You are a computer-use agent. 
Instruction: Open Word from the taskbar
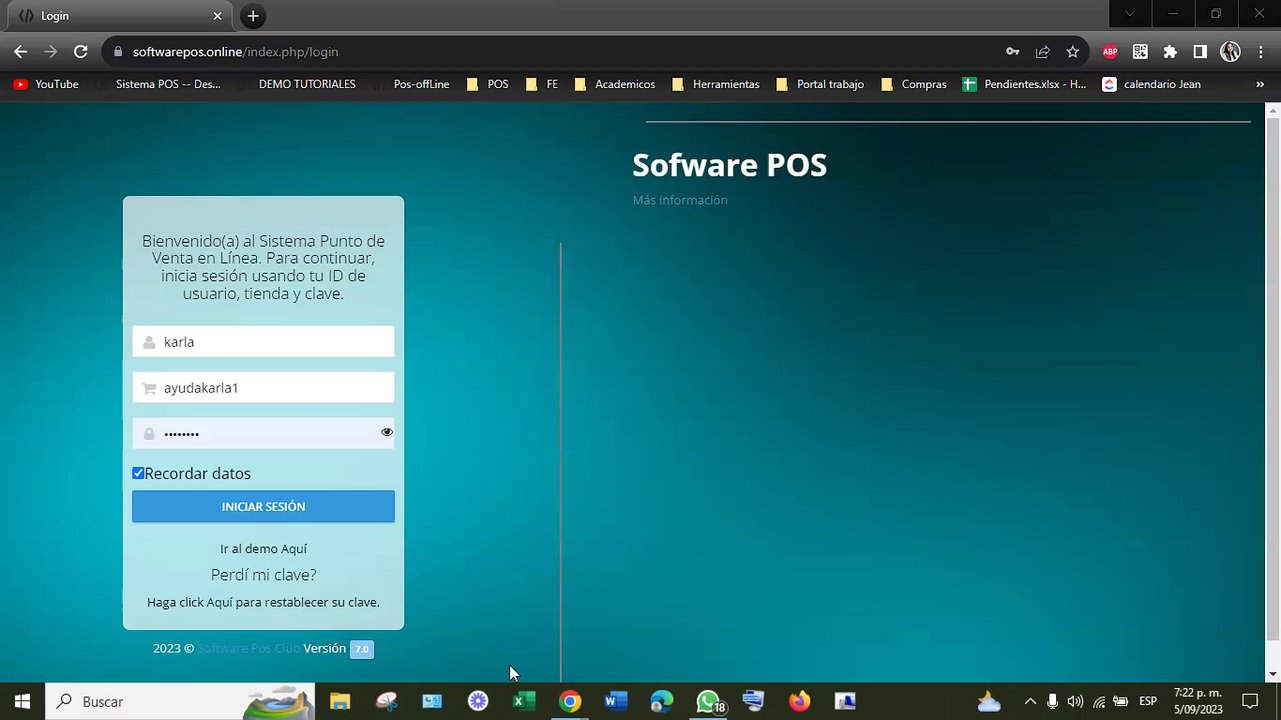(616, 701)
